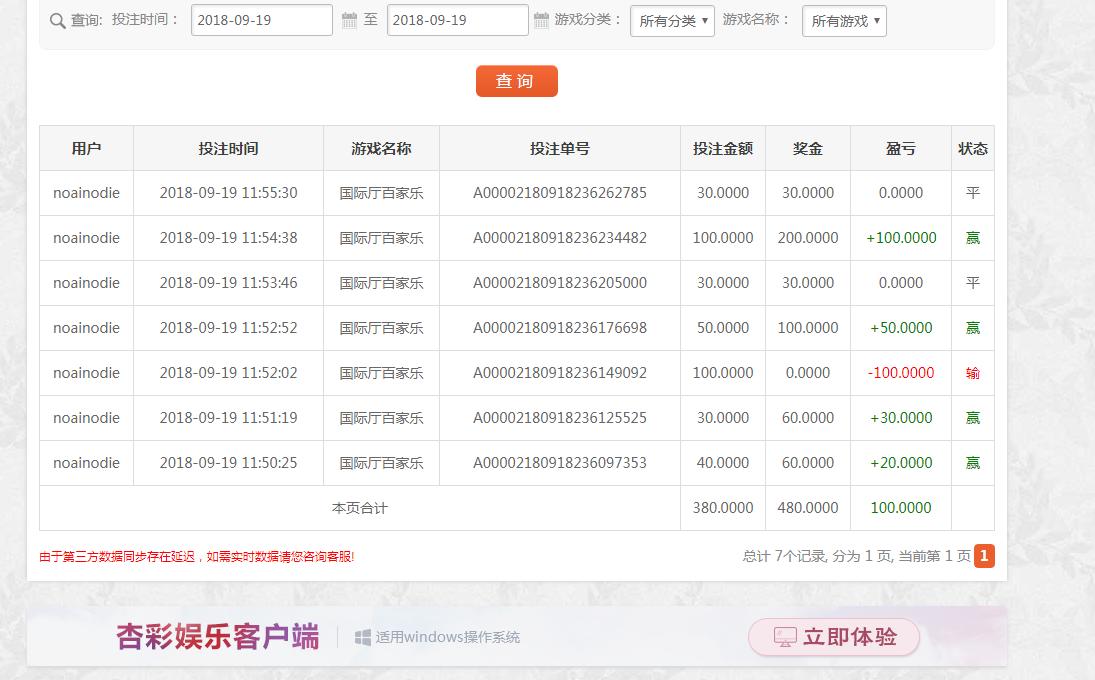Click the 本页合计 total row label
The height and width of the screenshot is (680, 1095).
359,508
